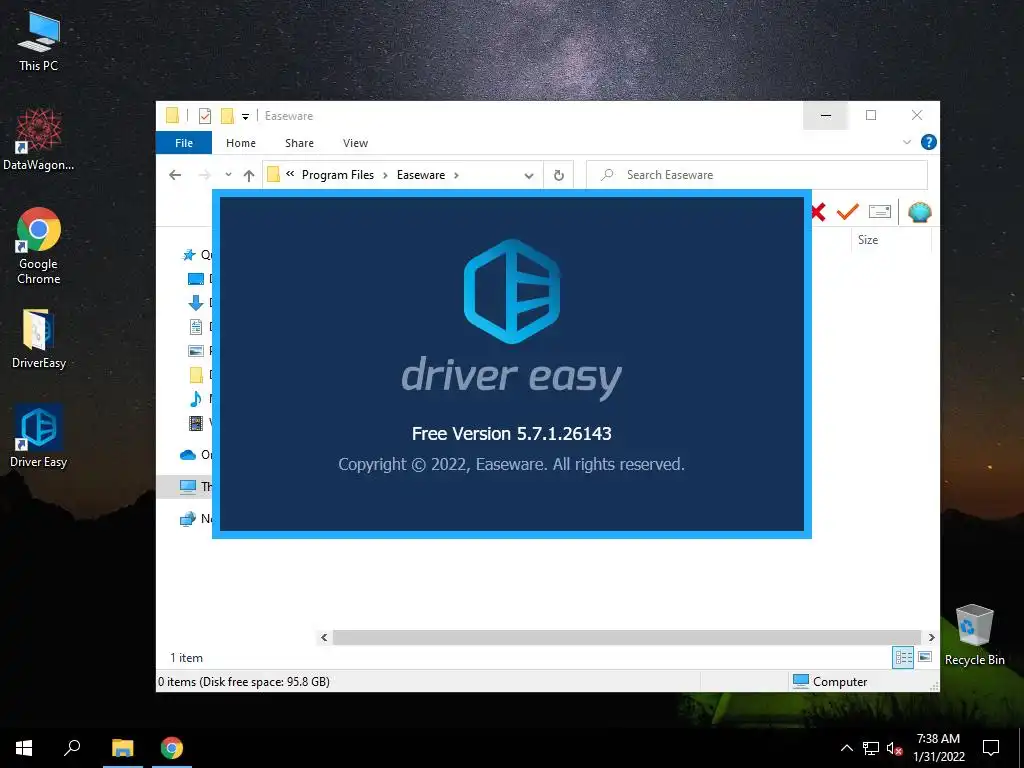Click the Computer status bar entry
Image resolution: width=1024 pixels, height=768 pixels.
830,682
